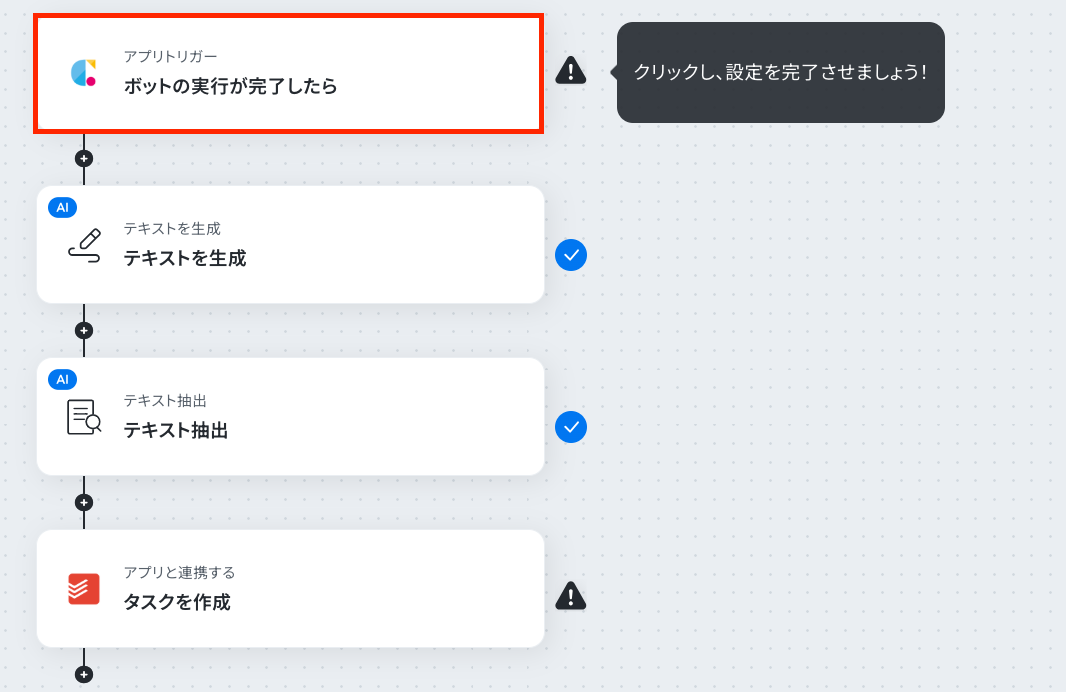Open the ボットの実行が完了したら trigger card
The height and width of the screenshot is (692, 1066).
[288, 73]
